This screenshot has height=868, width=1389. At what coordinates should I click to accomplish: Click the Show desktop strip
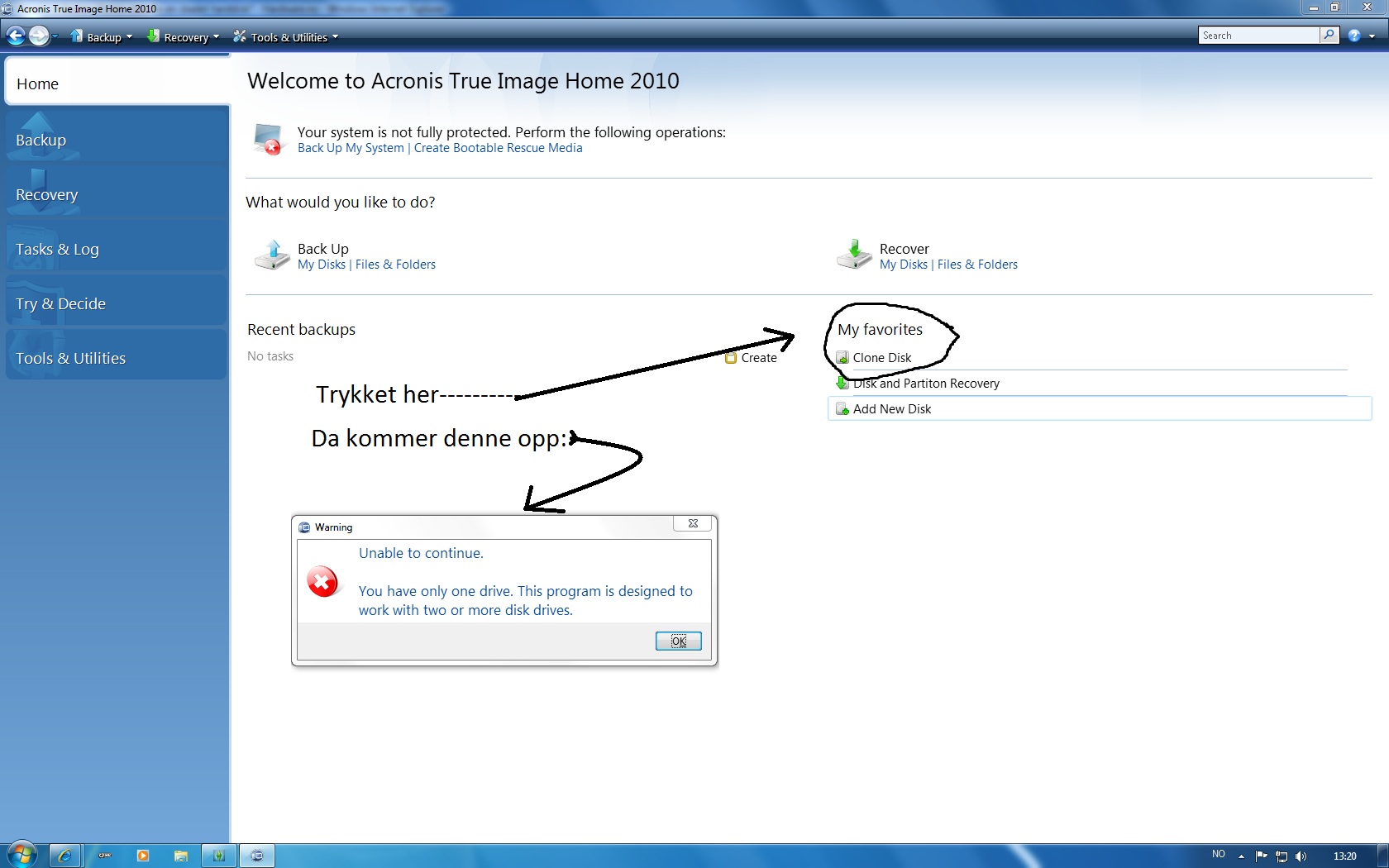pyautogui.click(x=1383, y=856)
